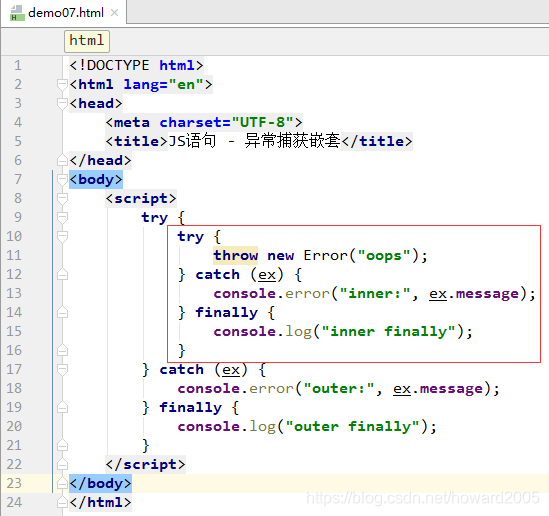Image resolution: width=549 pixels, height=516 pixels.
Task: Click the fold end marker on line 6
Action: click(62, 160)
